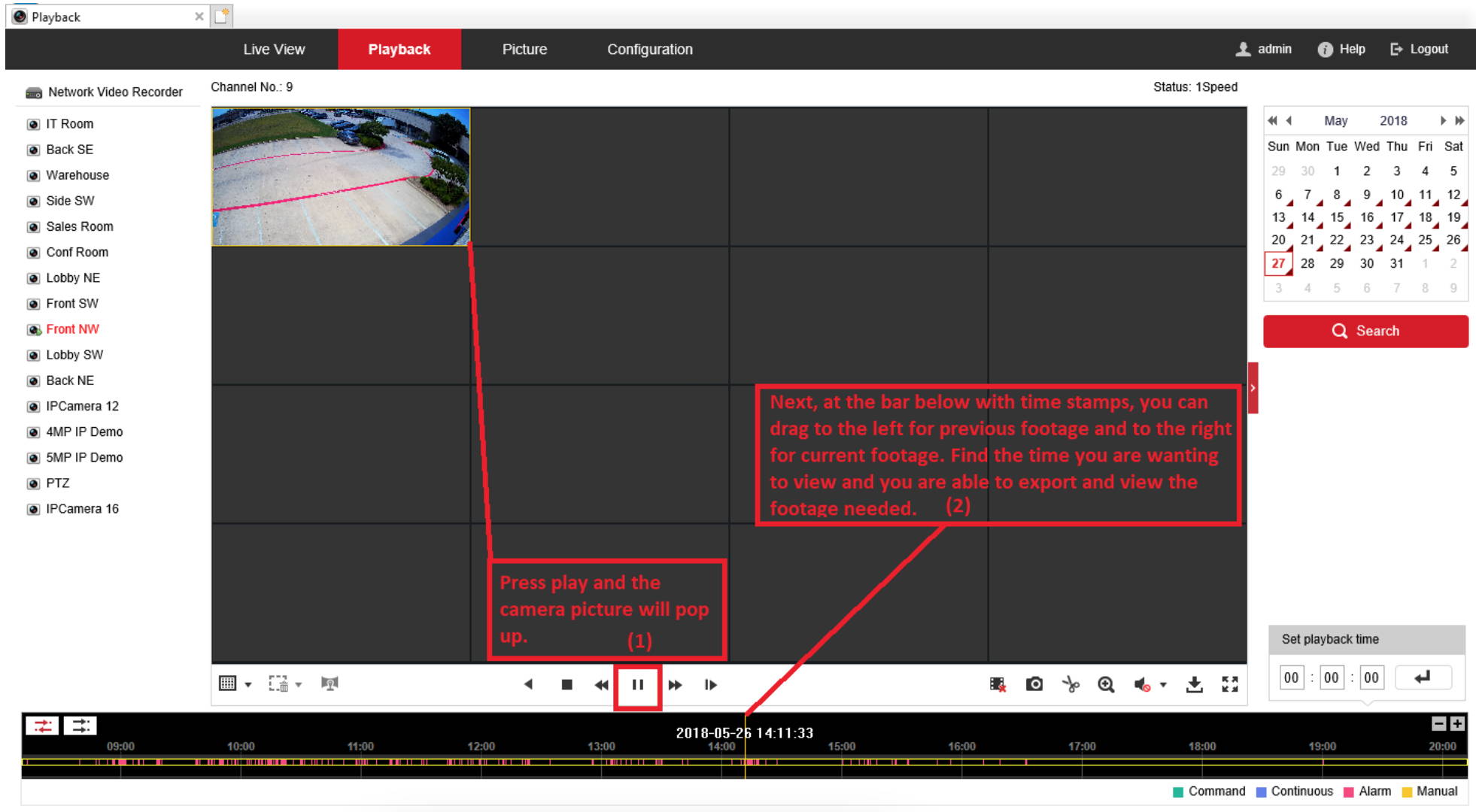
Task: Choose the Side SW camera
Action: [70, 201]
